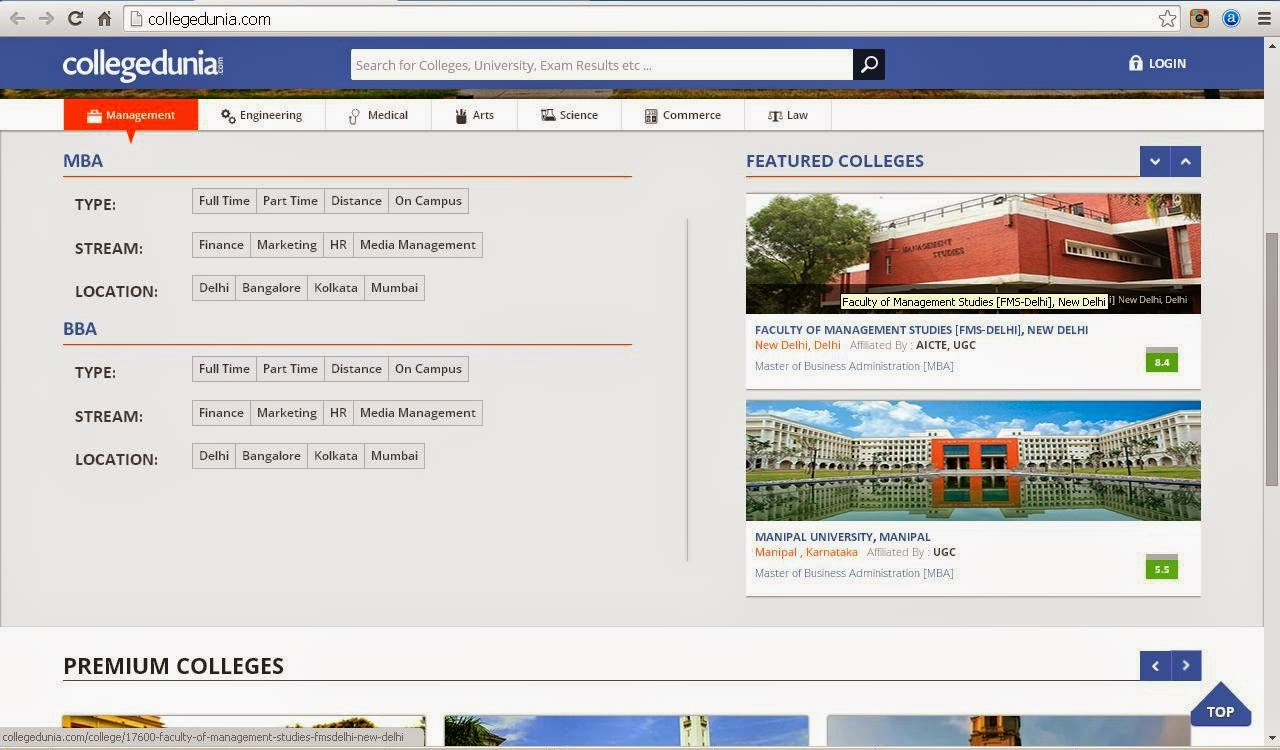This screenshot has height=750, width=1280.
Task: Click the LOGIN link in the header
Action: coord(1157,63)
